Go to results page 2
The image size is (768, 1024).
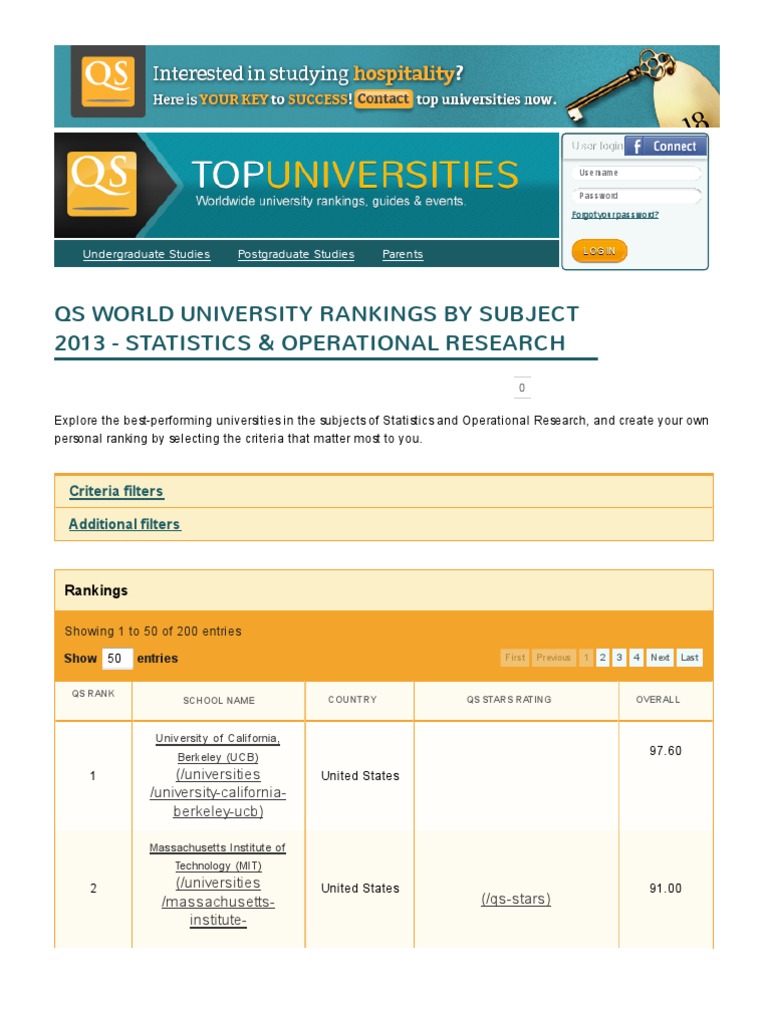[603, 658]
